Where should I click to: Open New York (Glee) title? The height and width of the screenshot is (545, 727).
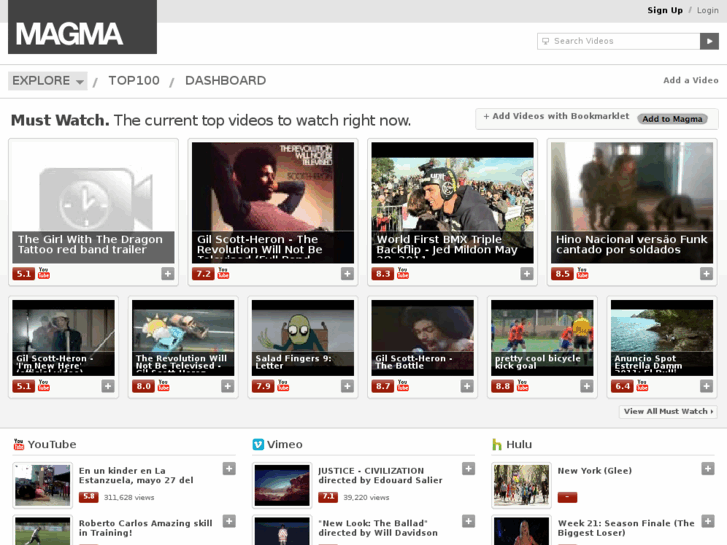pyautogui.click(x=594, y=471)
